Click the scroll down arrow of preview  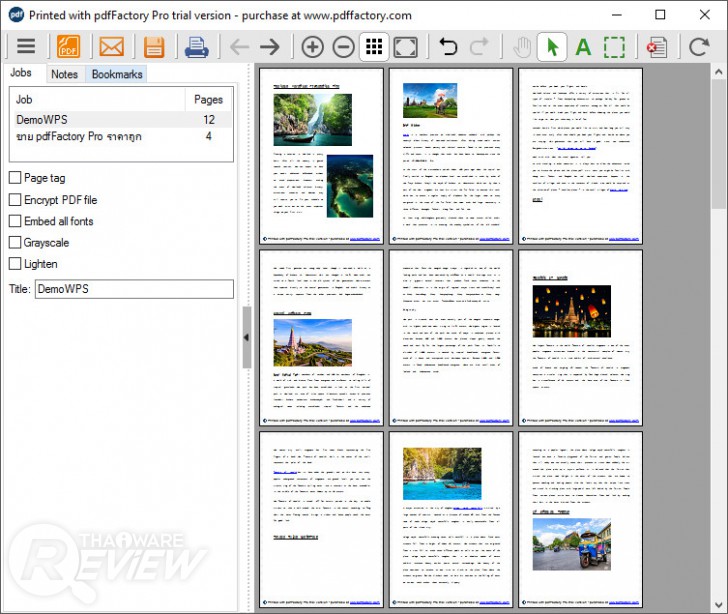[x=719, y=605]
